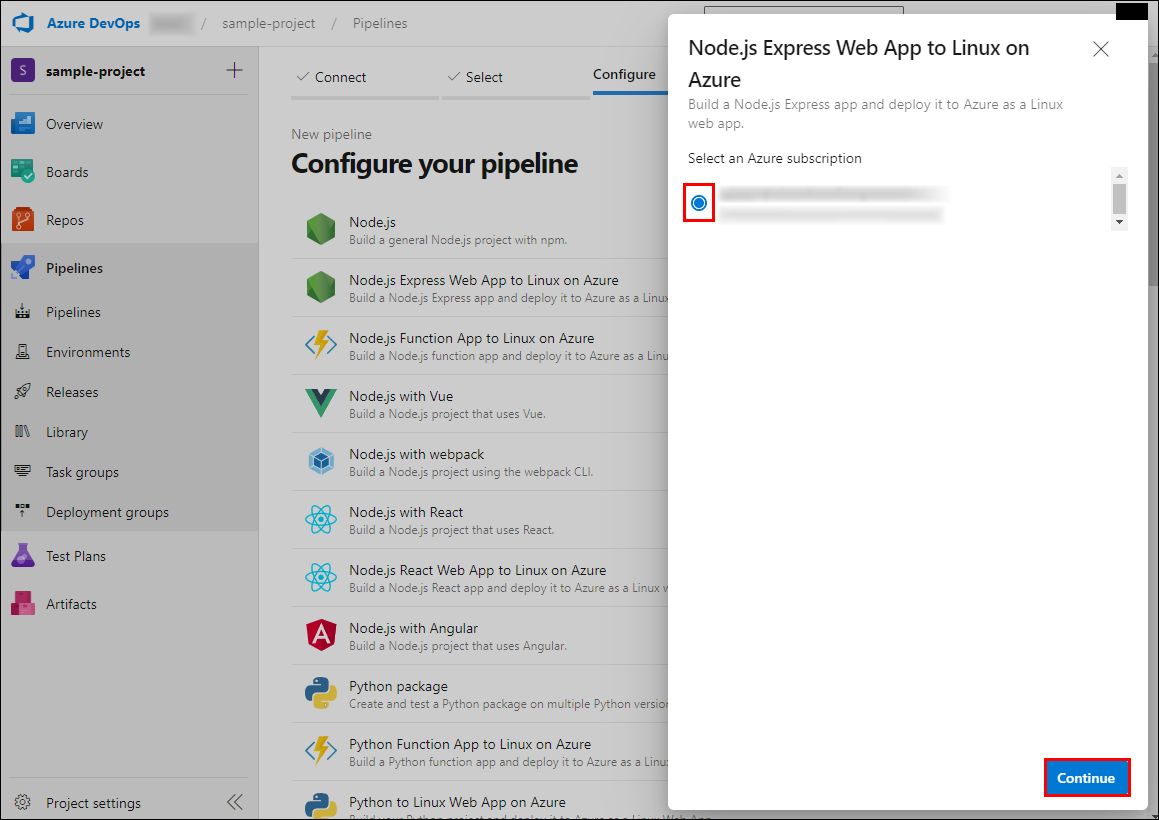Click the Python Function App lightning icon
This screenshot has height=820, width=1159.
[321, 750]
